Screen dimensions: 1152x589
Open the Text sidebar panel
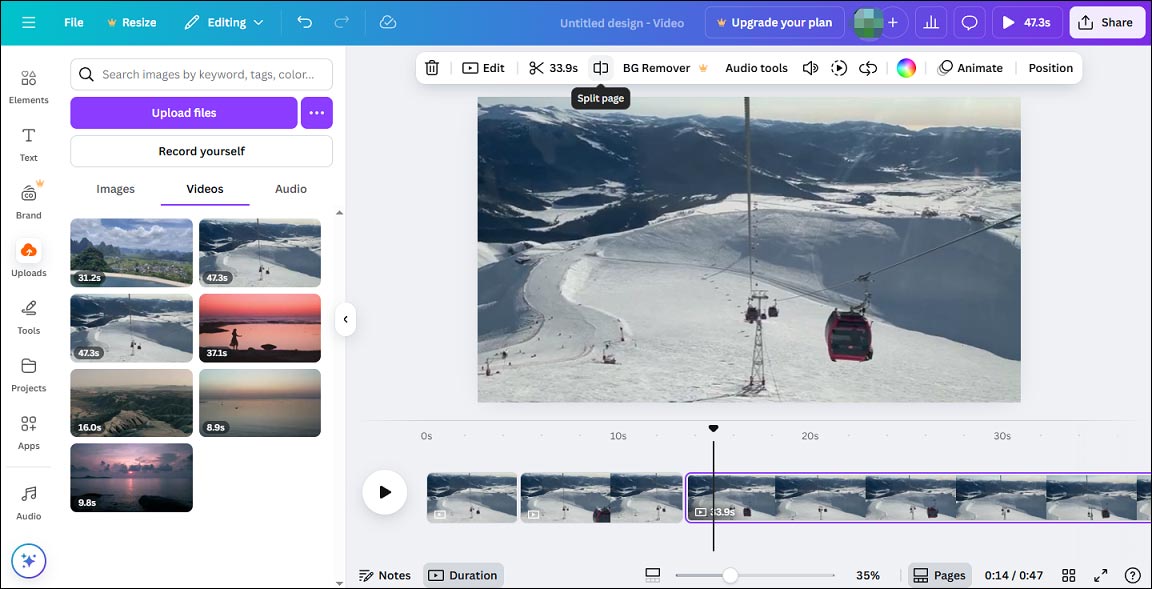coord(29,144)
